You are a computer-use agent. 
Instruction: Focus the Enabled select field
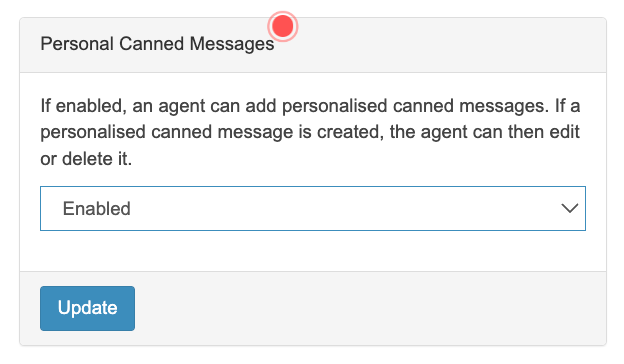click(x=313, y=208)
